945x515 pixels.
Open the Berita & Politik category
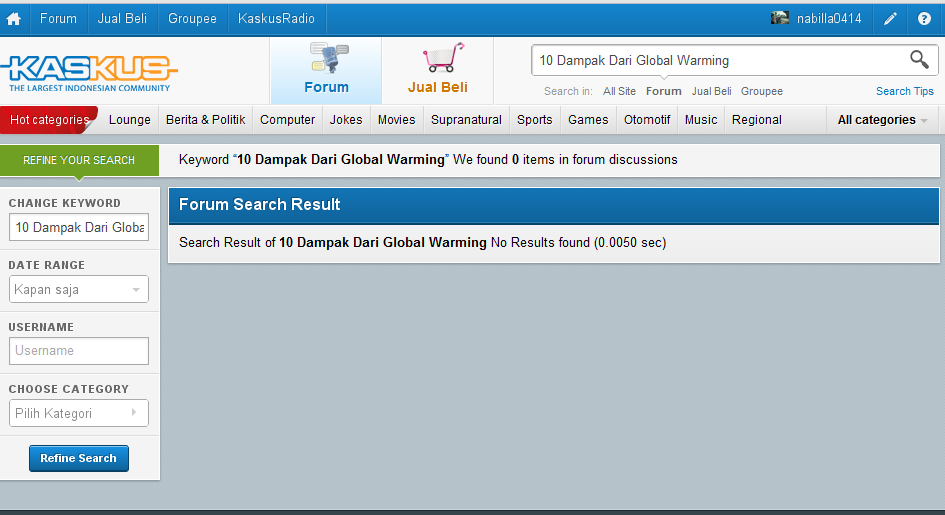[x=206, y=120]
